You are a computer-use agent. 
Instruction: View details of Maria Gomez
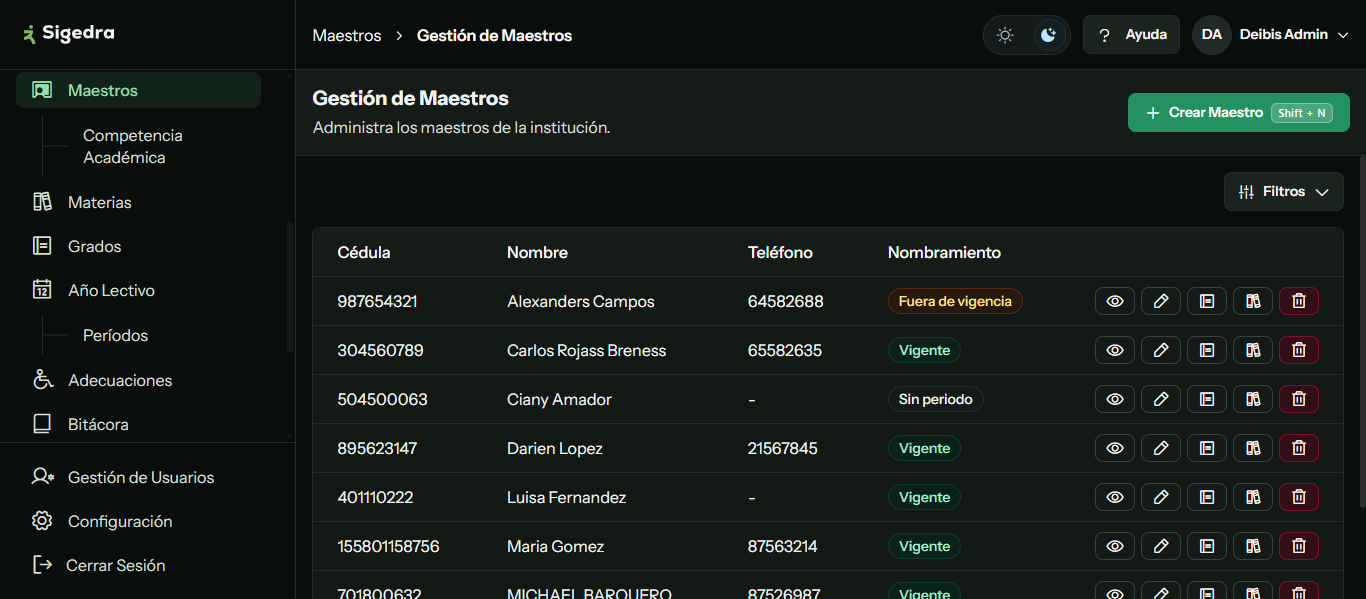[x=1115, y=546]
